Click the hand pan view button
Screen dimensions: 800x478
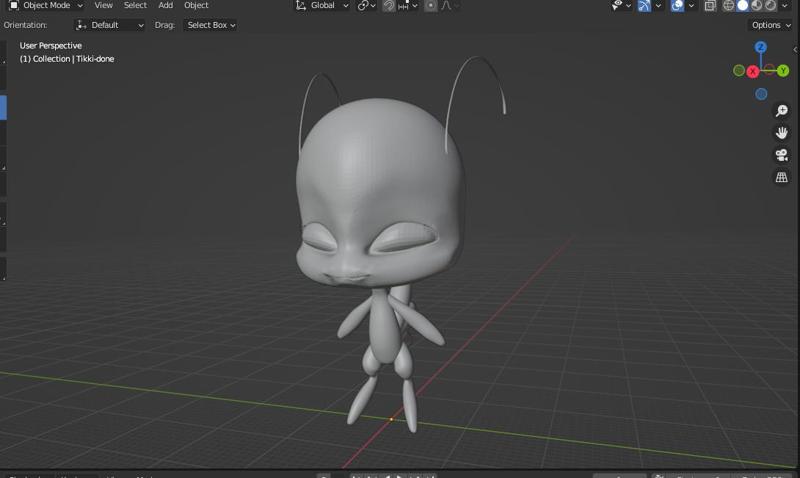(782, 133)
